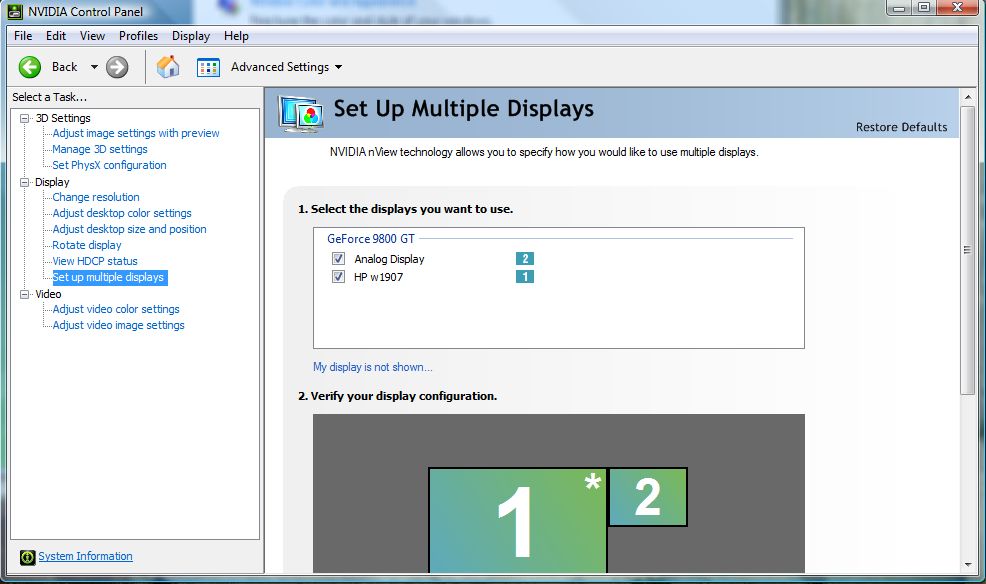
Task: Click the '3D Settings' category label
Action: (x=63, y=118)
